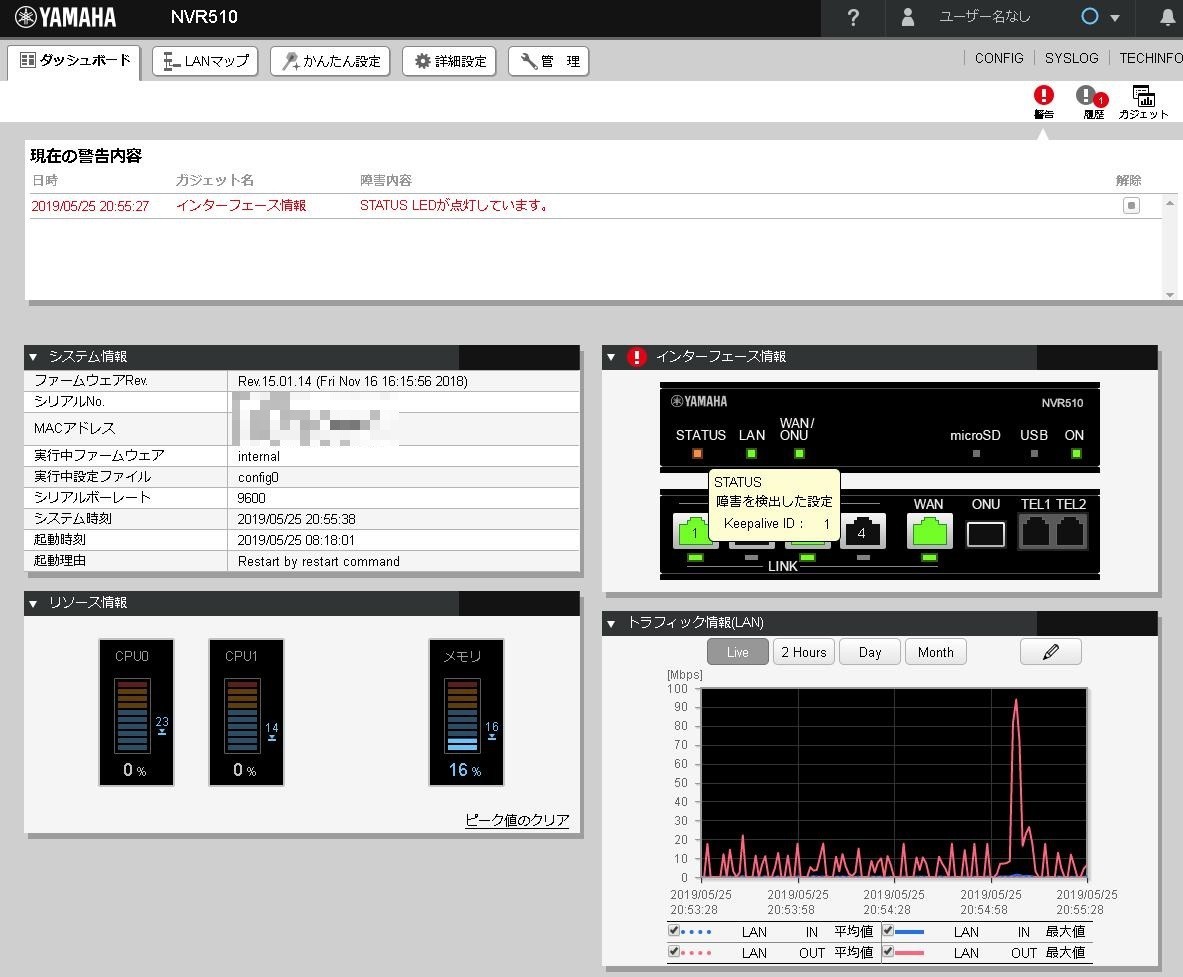Open the 詳細設定 tab
Screen dimensions: 1183x977
click(450, 61)
